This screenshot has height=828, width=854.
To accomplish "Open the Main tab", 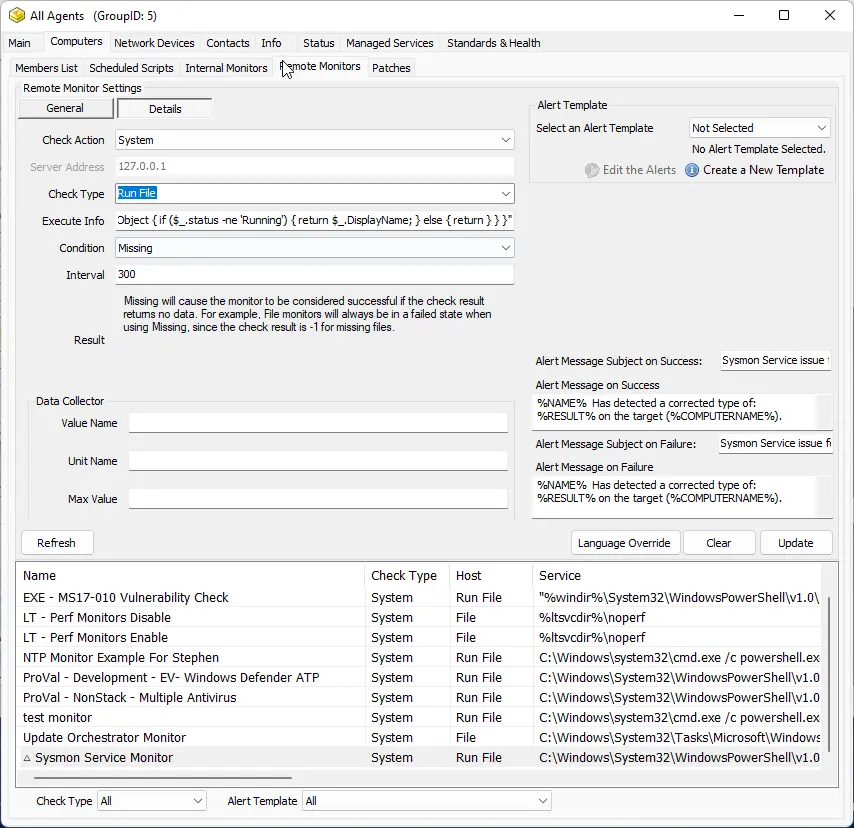I will click(x=20, y=43).
